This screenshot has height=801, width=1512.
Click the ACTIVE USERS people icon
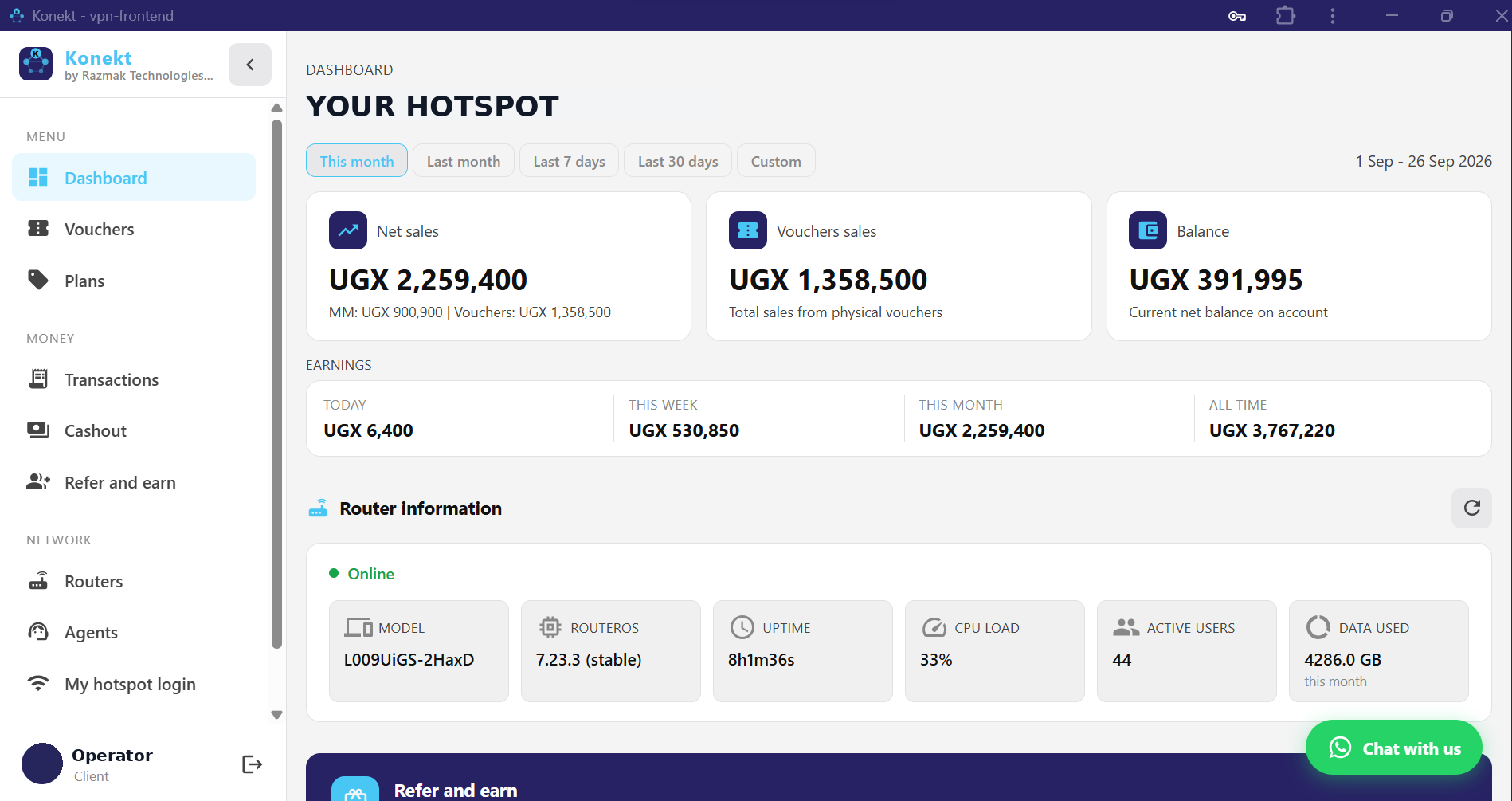(x=1126, y=627)
